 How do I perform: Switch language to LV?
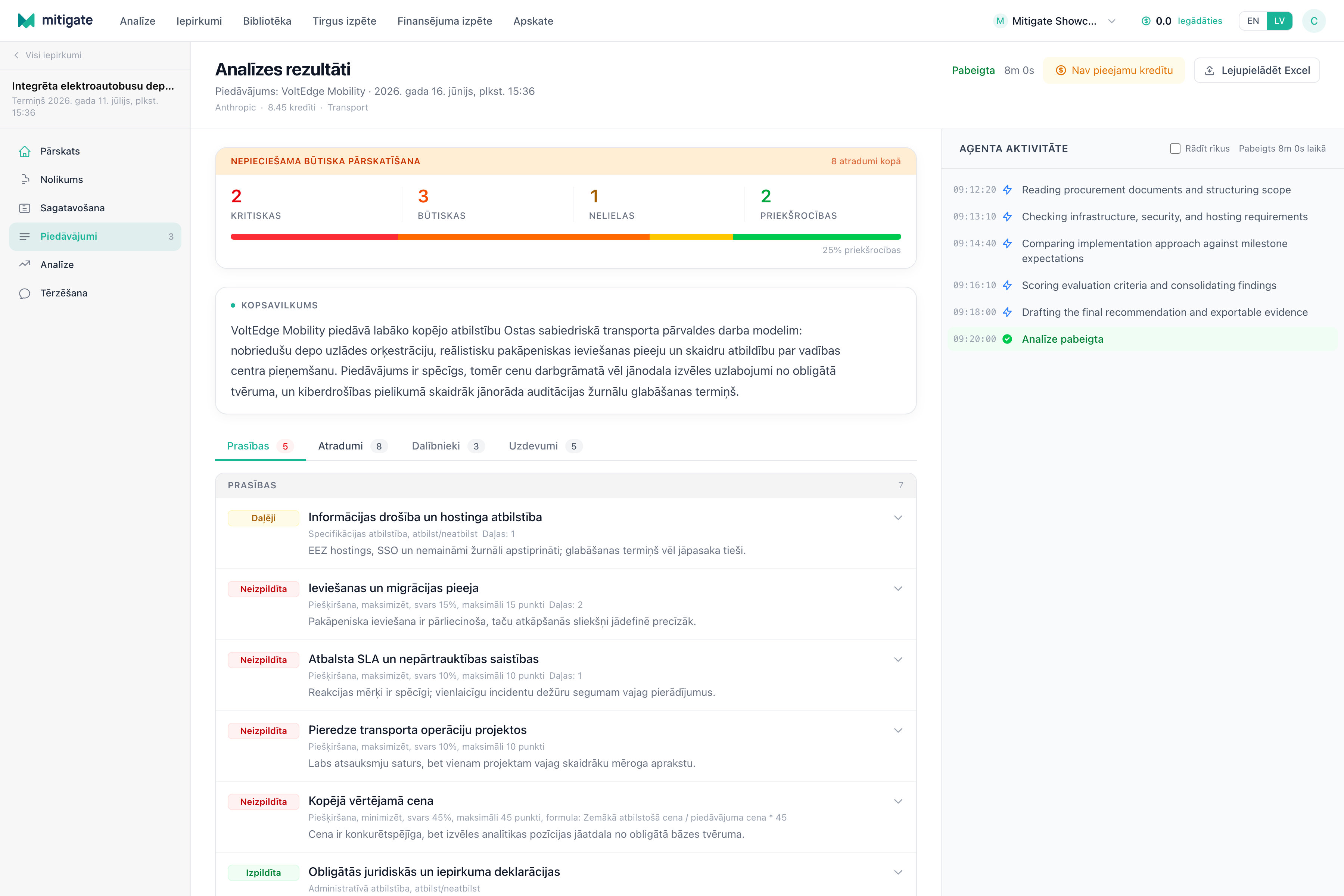click(x=1279, y=21)
